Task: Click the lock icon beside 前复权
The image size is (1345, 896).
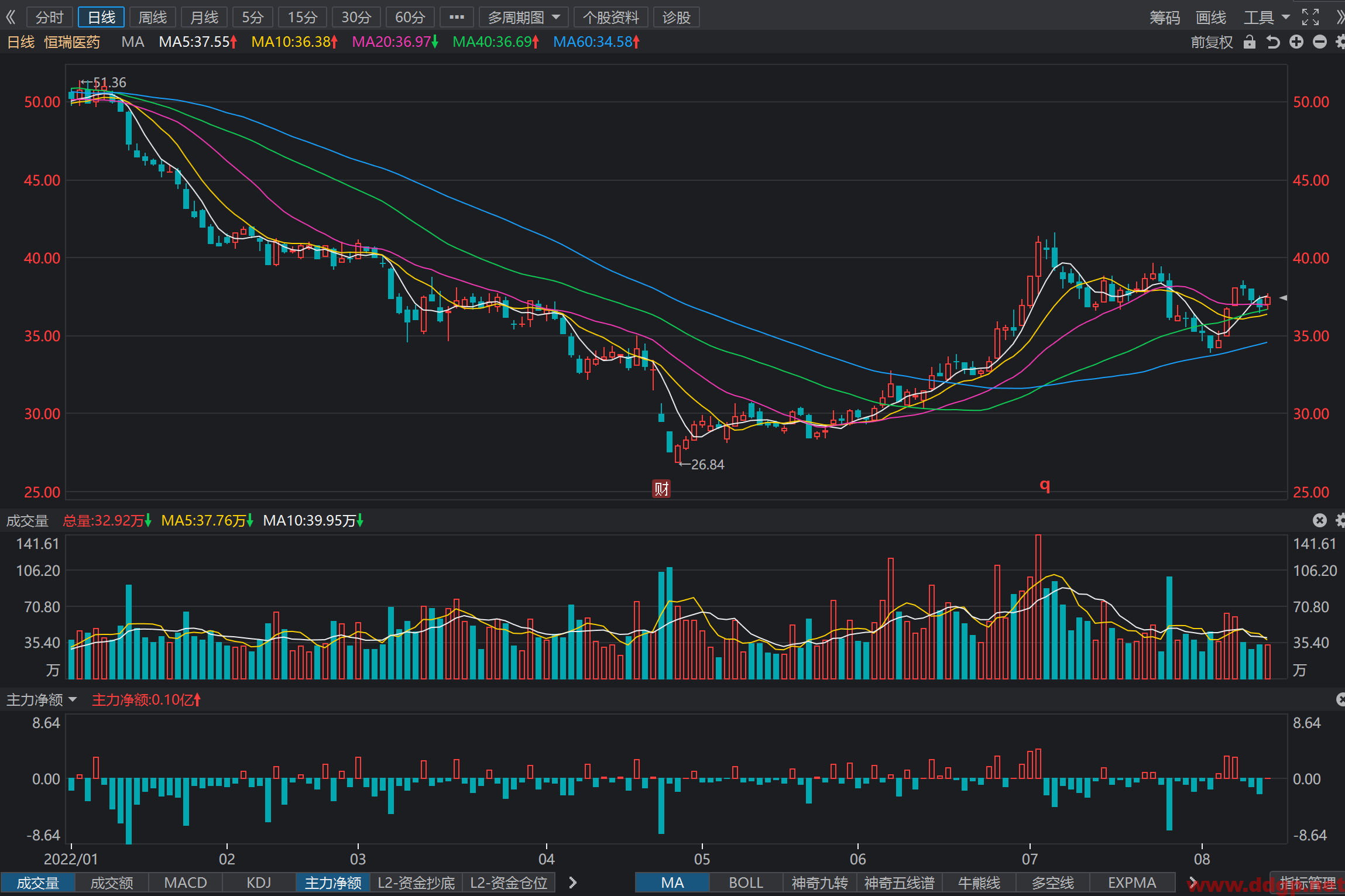Action: [x=1249, y=42]
